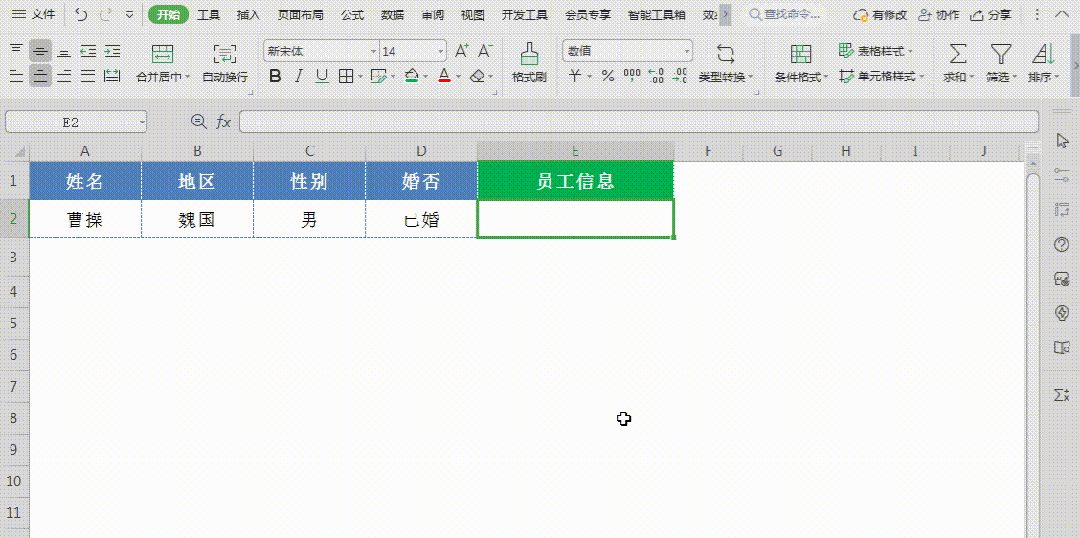Viewport: 1080px width, 538px height.
Task: Open the 视图 tab
Action: [x=472, y=14]
